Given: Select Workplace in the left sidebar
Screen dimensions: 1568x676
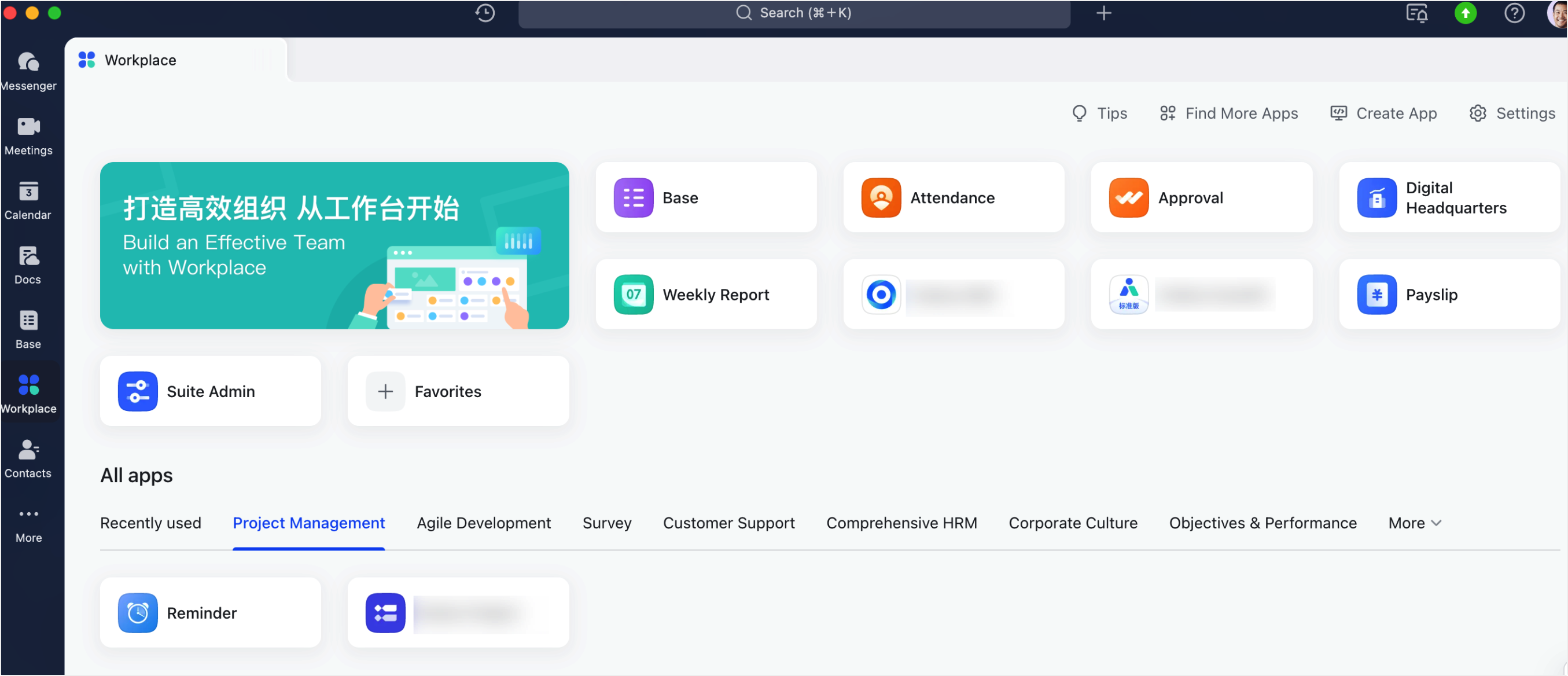Looking at the screenshot, I should (x=28, y=394).
